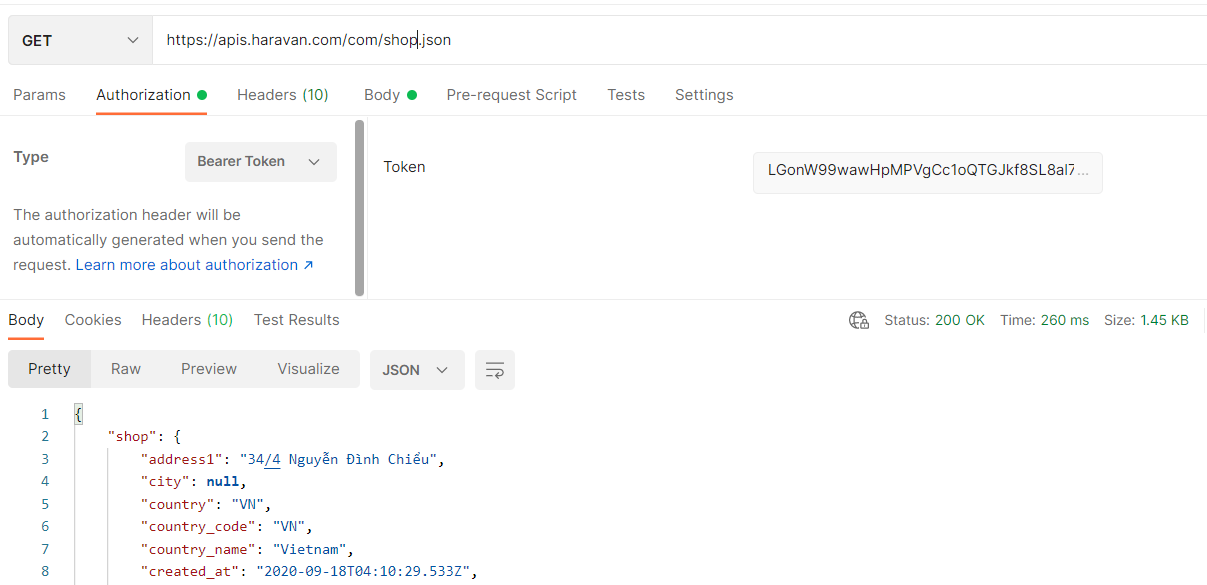1207x585 pixels.
Task: Click the globe network icon beside Status
Action: point(858,320)
